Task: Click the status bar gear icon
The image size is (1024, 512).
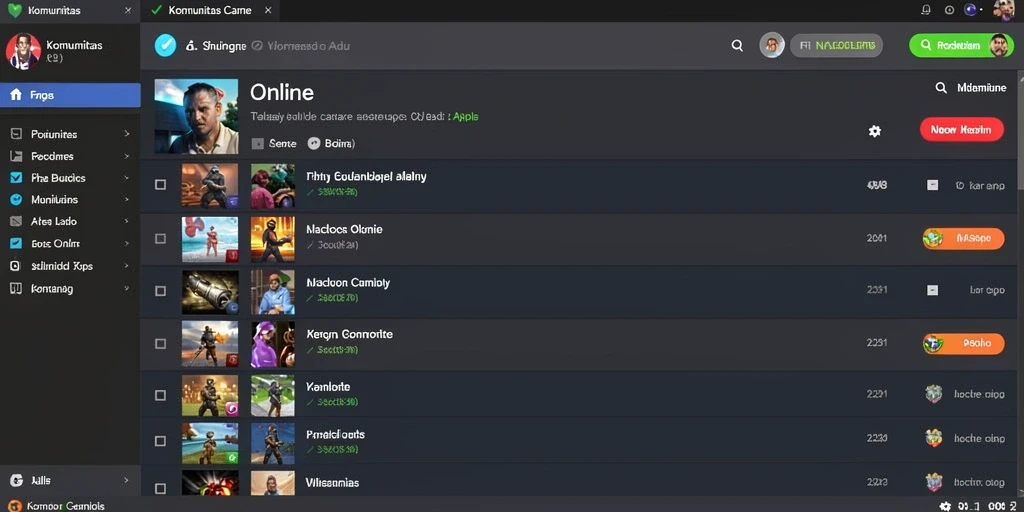Action: click(x=945, y=506)
